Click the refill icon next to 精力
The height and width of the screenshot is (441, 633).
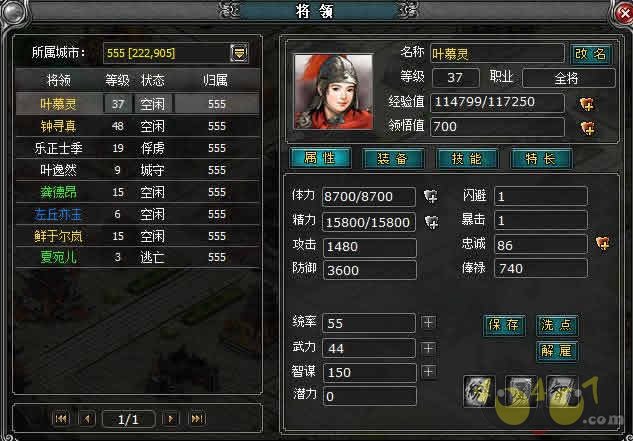(432, 222)
